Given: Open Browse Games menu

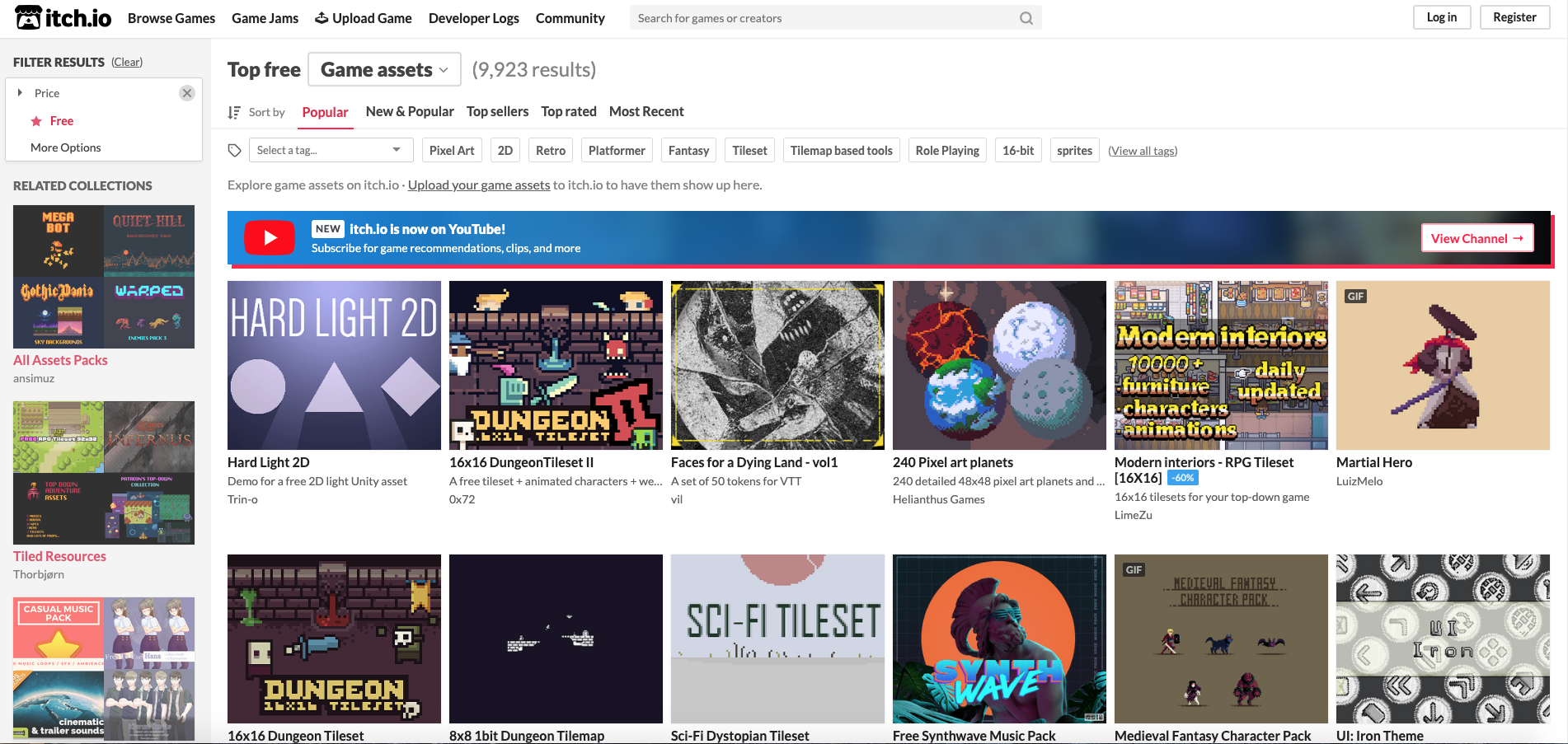Looking at the screenshot, I should tap(171, 18).
